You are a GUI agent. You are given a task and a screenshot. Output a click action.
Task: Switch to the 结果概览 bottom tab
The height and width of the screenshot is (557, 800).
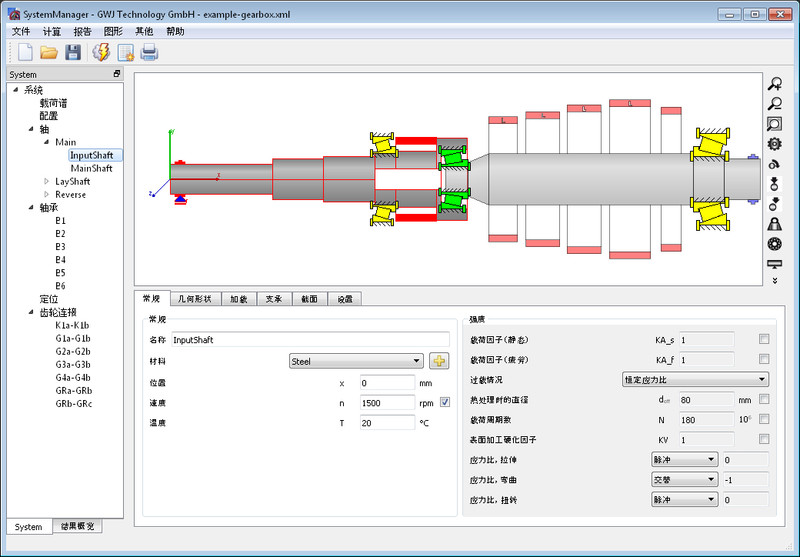[x=77, y=527]
